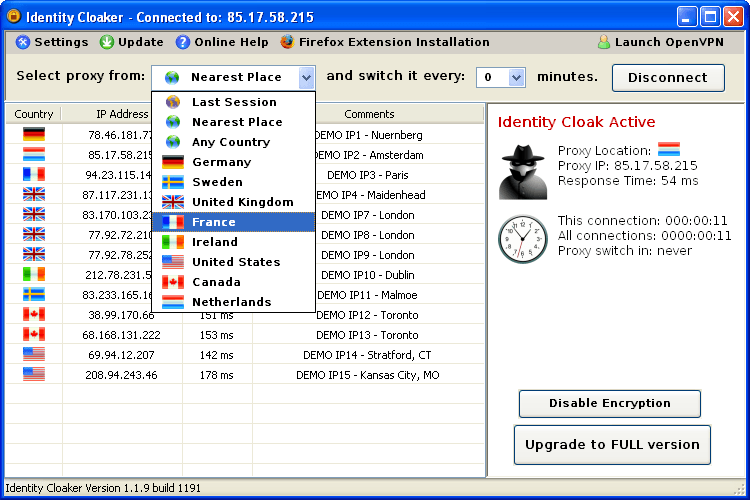
Task: Open Settings from the toolbar
Action: pos(52,42)
